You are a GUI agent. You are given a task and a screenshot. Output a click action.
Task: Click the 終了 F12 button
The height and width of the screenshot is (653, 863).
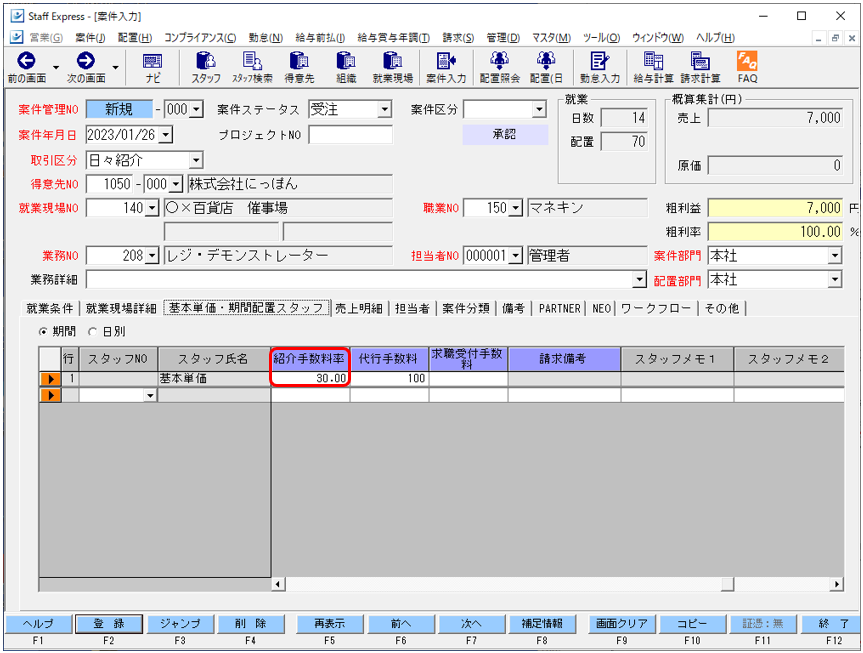pos(832,624)
